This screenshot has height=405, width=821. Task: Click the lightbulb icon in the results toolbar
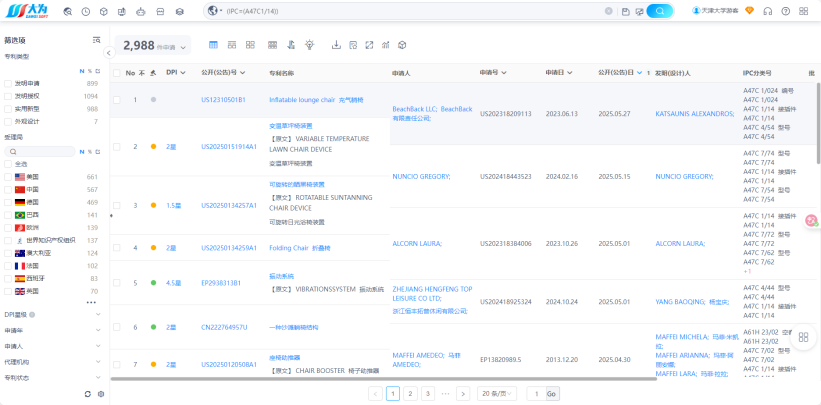310,45
